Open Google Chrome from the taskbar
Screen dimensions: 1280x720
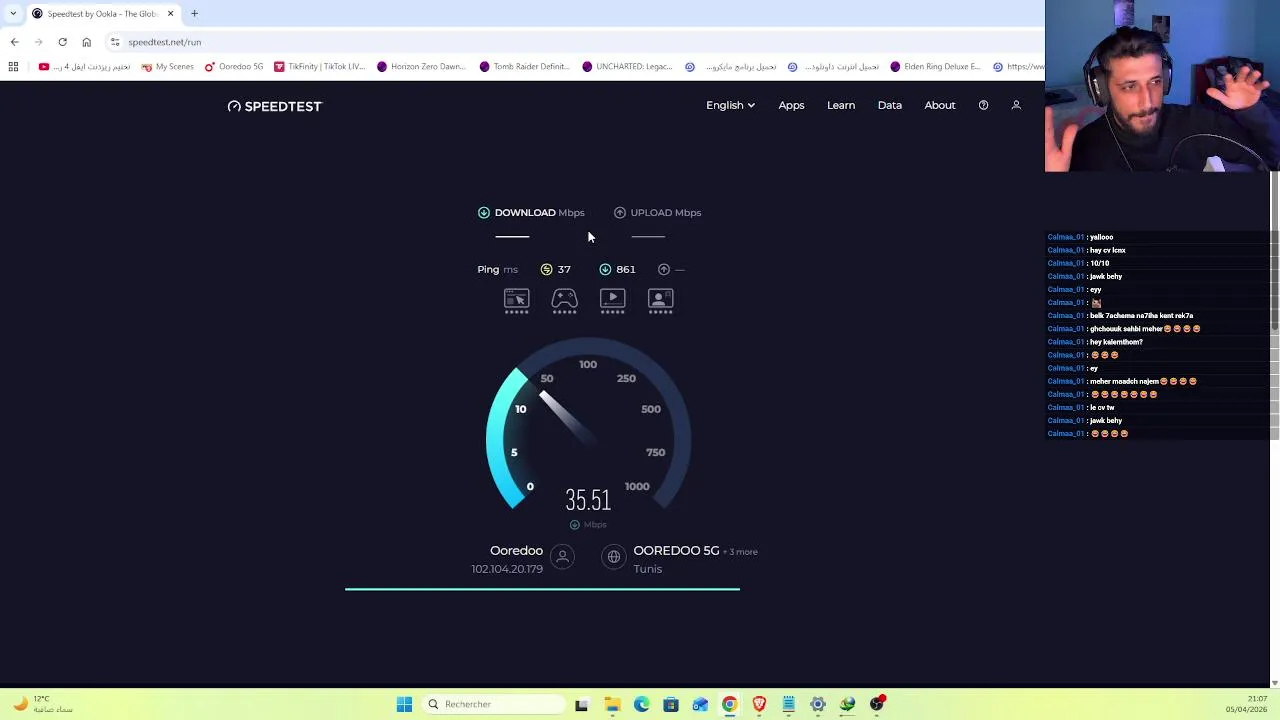point(730,704)
